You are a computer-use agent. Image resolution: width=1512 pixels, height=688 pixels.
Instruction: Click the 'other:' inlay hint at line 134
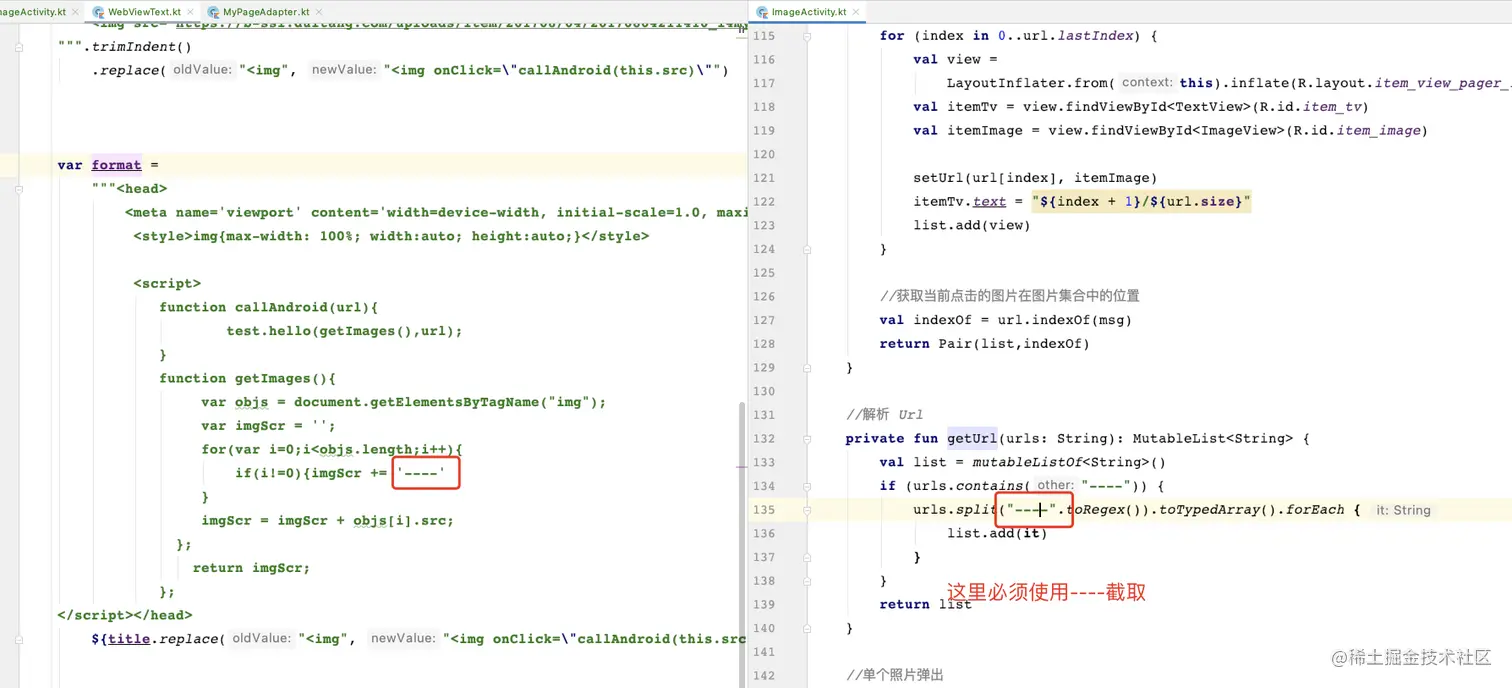(1055, 486)
